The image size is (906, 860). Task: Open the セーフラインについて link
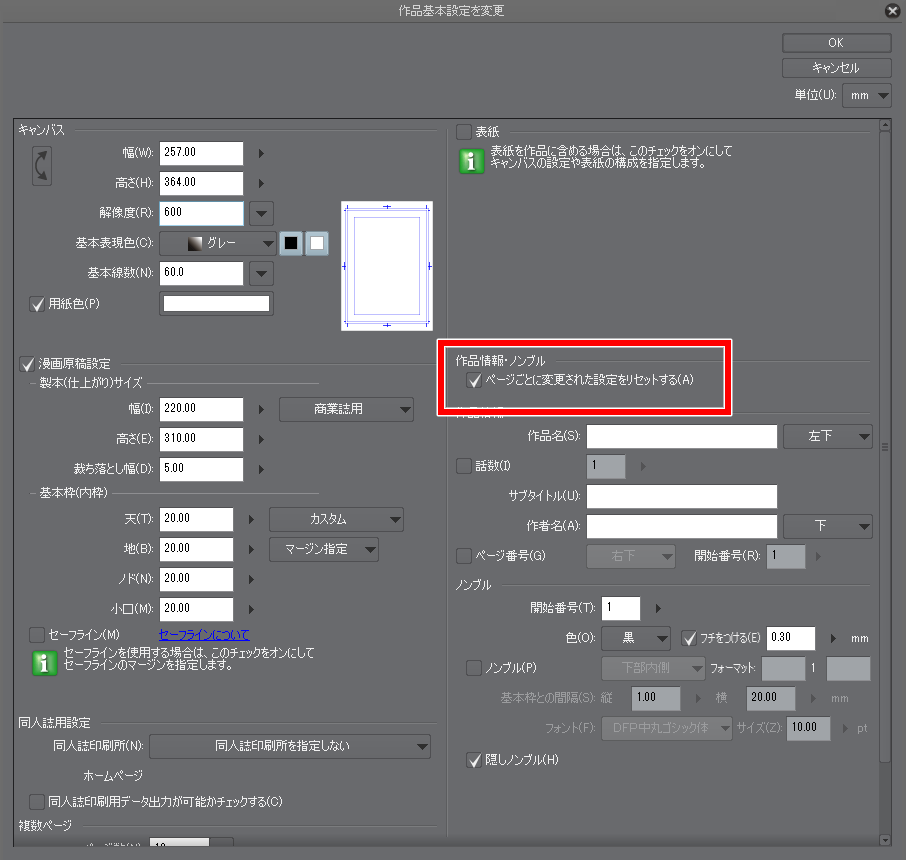(204, 635)
